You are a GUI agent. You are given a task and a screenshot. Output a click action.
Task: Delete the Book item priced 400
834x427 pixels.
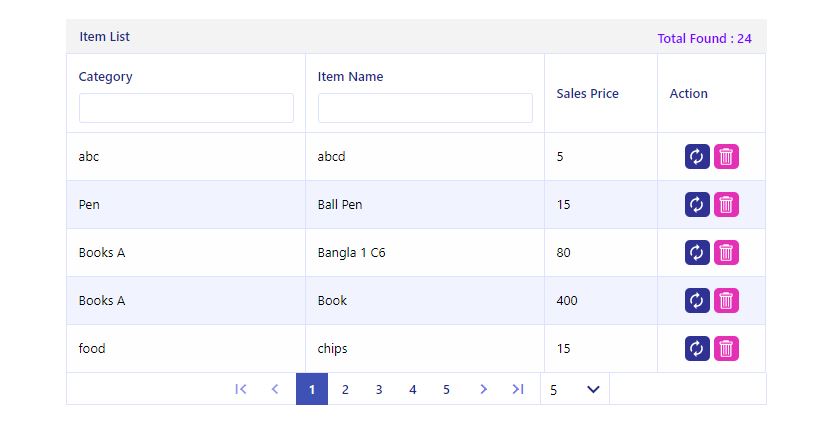pos(726,300)
